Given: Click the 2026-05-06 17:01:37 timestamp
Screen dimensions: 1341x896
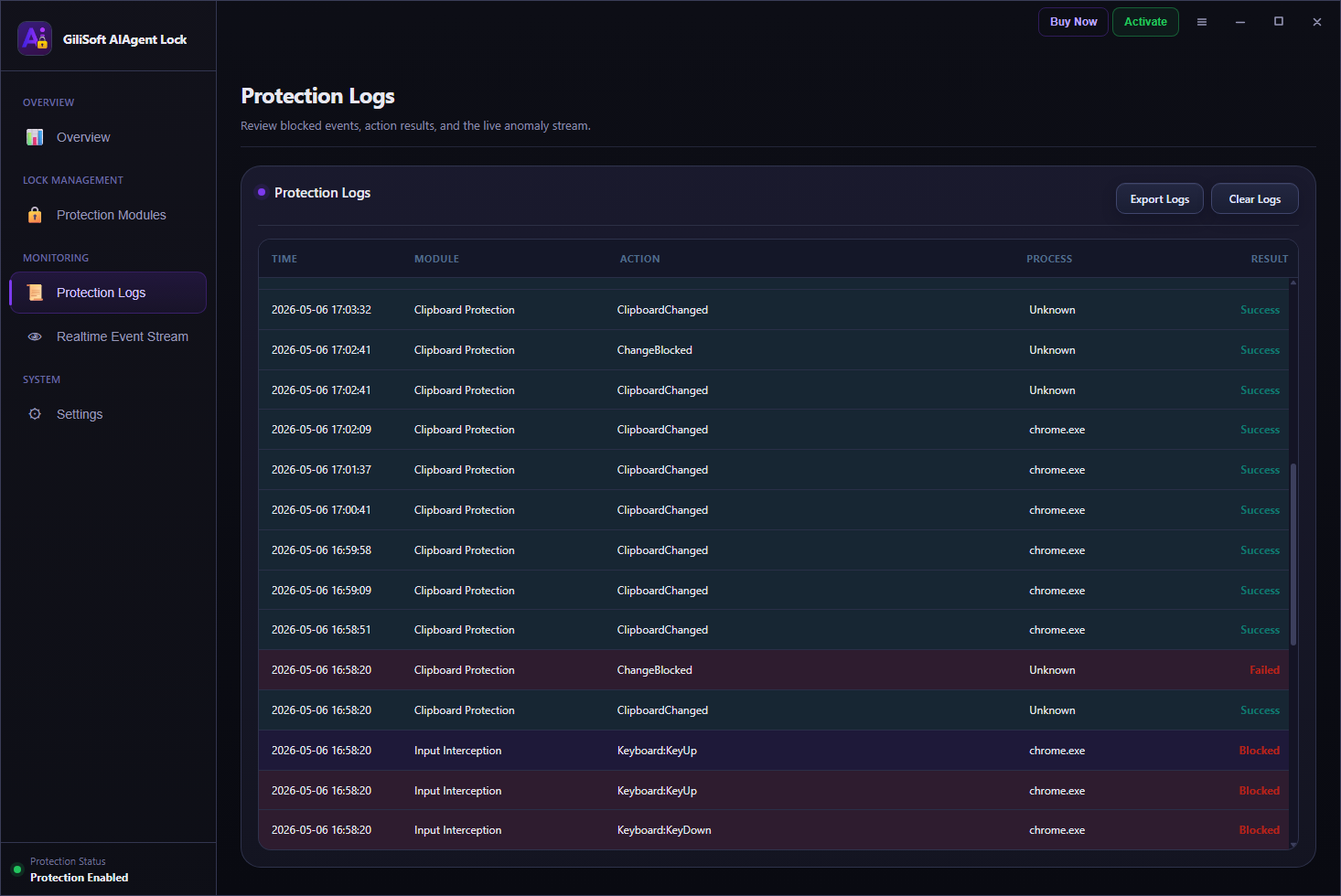Looking at the screenshot, I should point(321,470).
